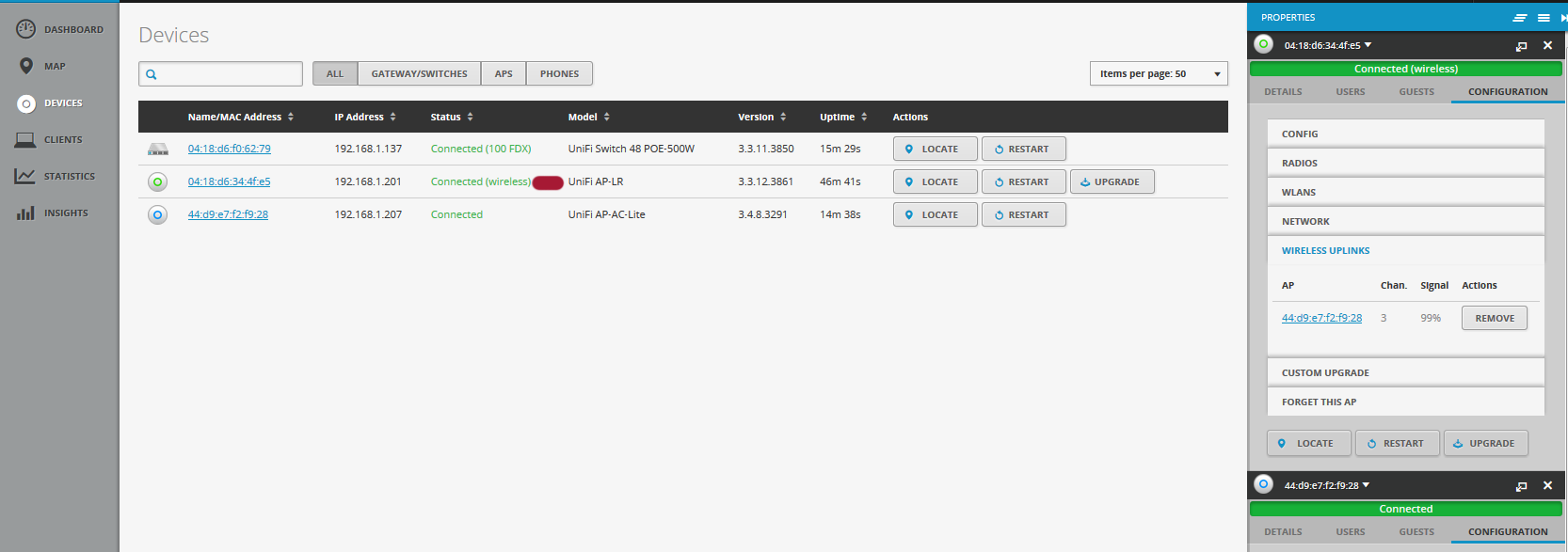Image resolution: width=1568 pixels, height=552 pixels.
Task: Click the search magnifier icon
Action: [152, 74]
